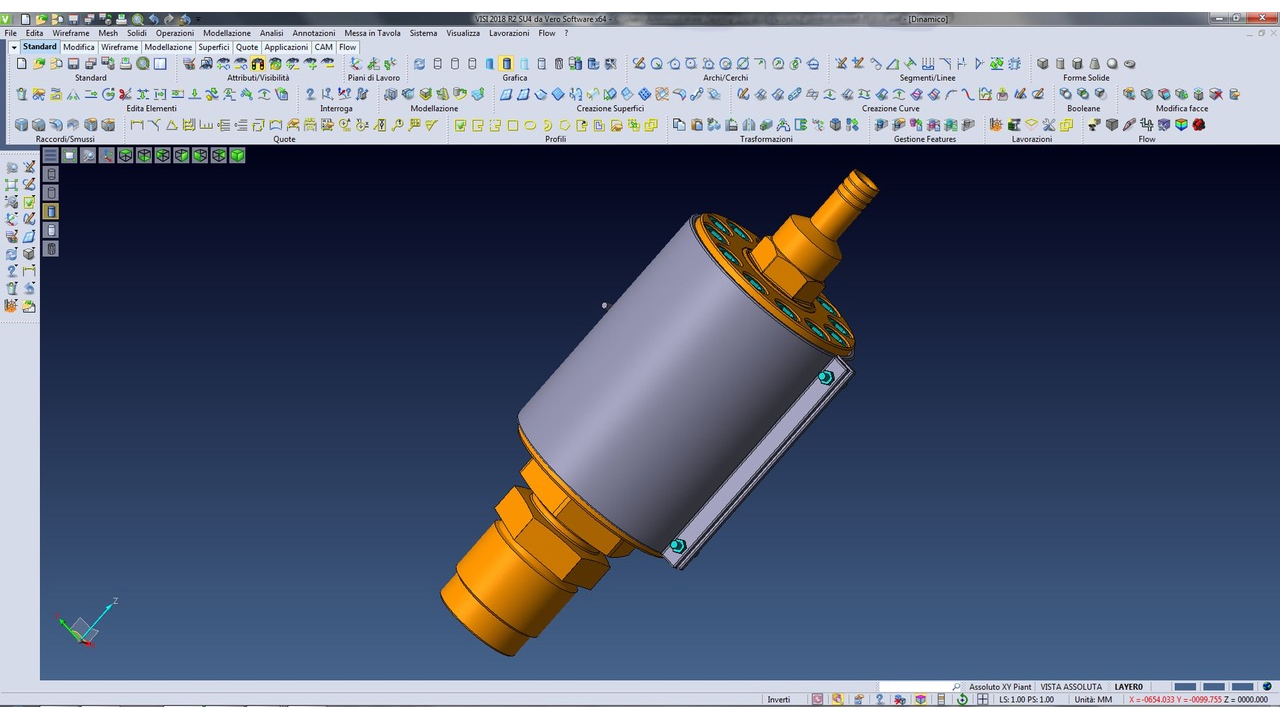Open the toolbar dropdown arrow left of Standard tab
1280x720 pixels.
pyautogui.click(x=14, y=47)
